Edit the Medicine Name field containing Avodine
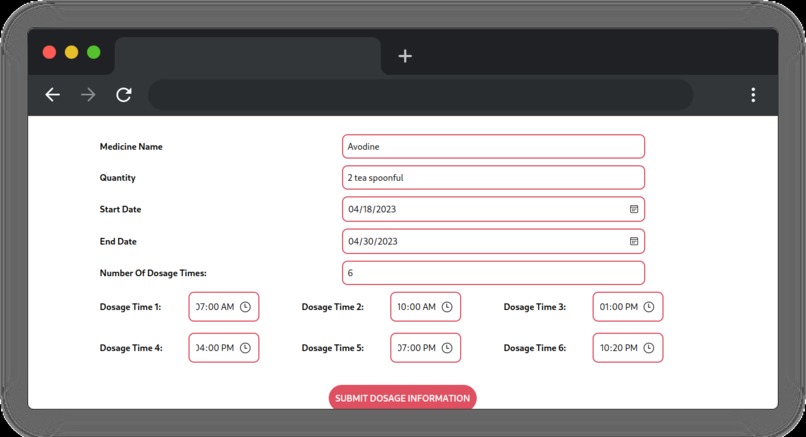This screenshot has width=806, height=437. 493,147
